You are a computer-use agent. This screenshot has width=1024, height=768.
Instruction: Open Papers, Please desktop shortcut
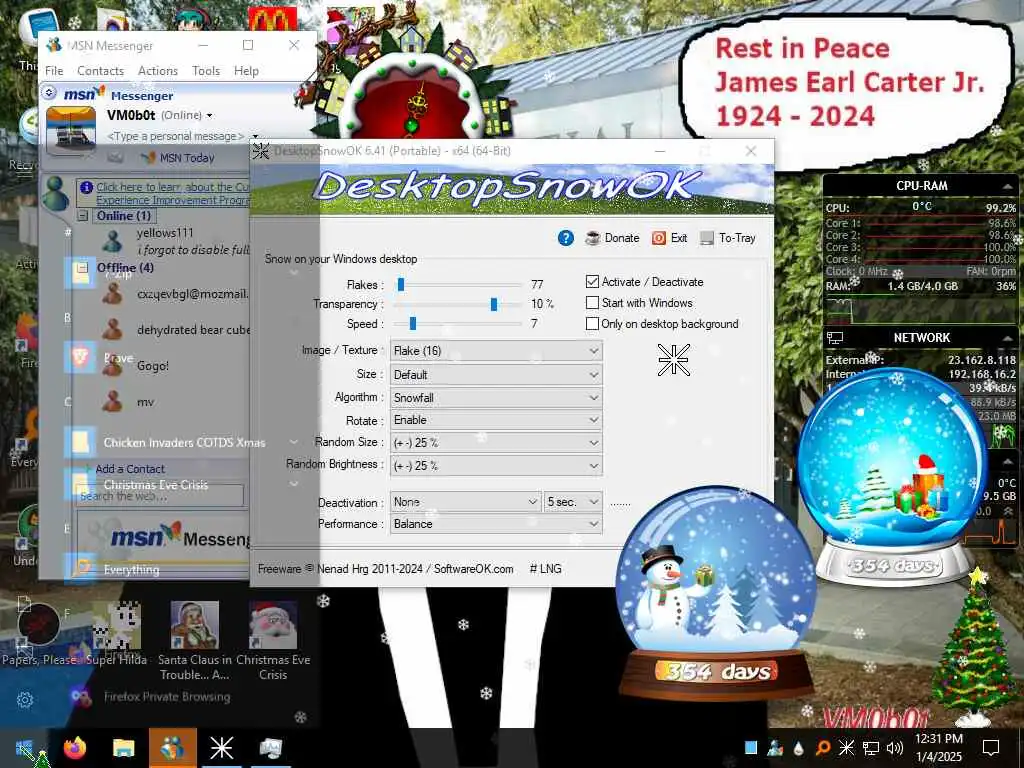pyautogui.click(x=39, y=632)
